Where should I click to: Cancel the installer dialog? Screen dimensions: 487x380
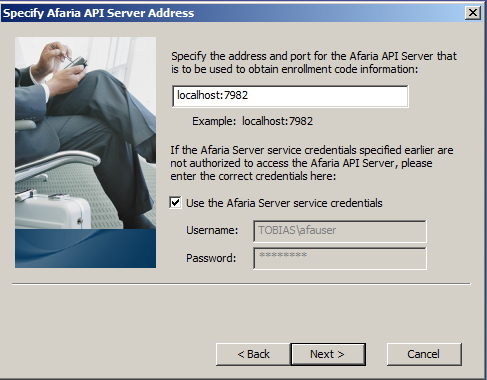(x=424, y=354)
